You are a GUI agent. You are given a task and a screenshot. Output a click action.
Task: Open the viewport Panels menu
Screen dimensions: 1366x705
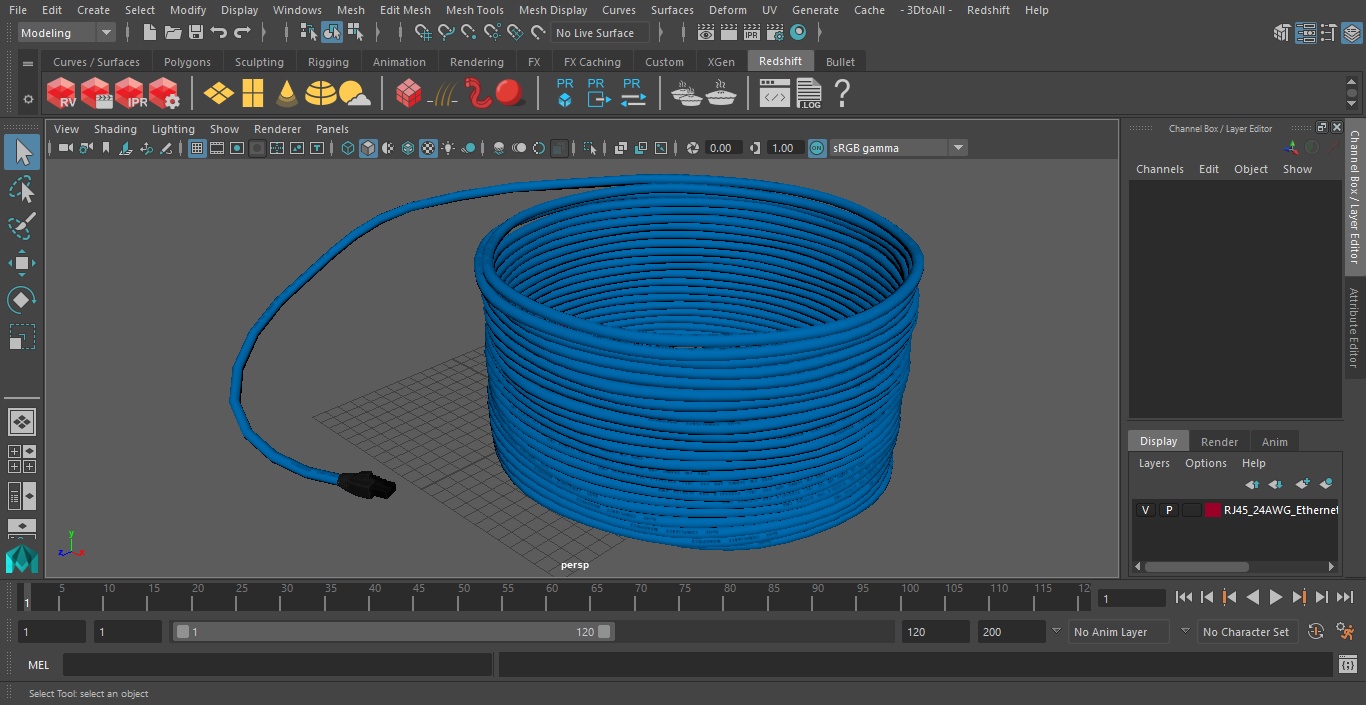pos(332,129)
